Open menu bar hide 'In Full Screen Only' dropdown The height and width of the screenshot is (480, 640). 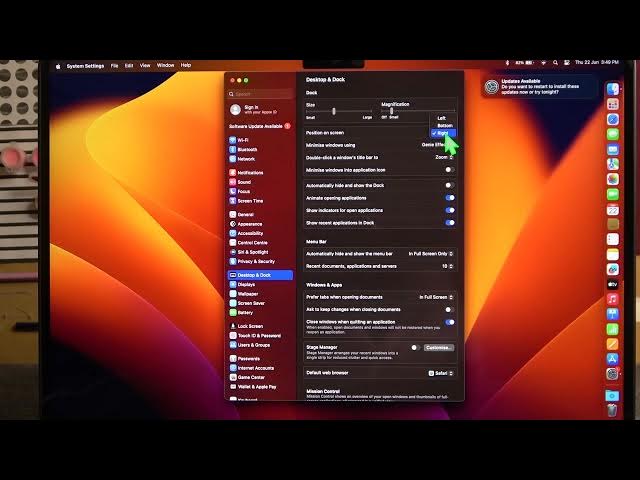(431, 254)
